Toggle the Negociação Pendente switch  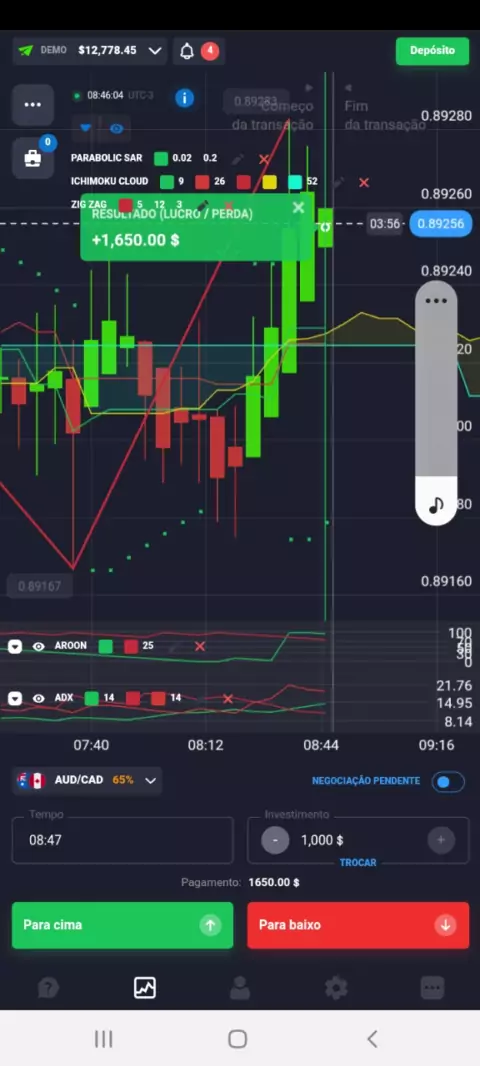(x=448, y=782)
